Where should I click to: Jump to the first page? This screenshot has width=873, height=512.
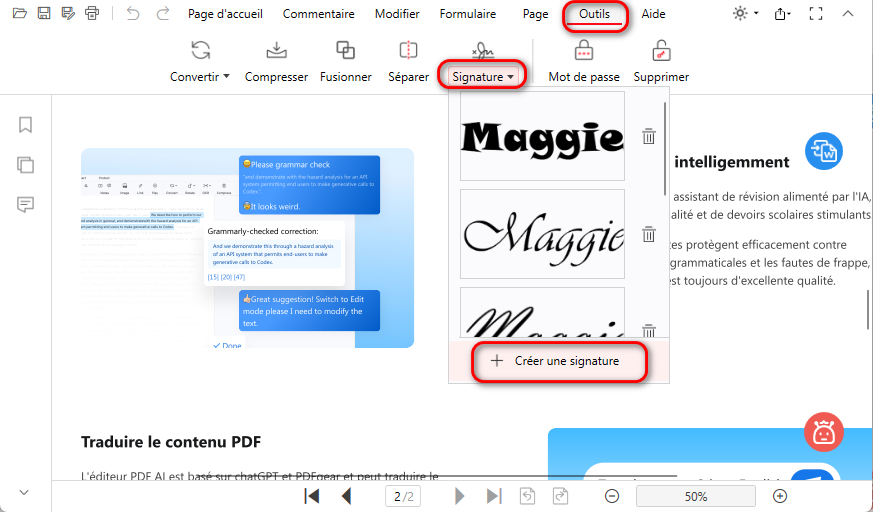[x=312, y=496]
